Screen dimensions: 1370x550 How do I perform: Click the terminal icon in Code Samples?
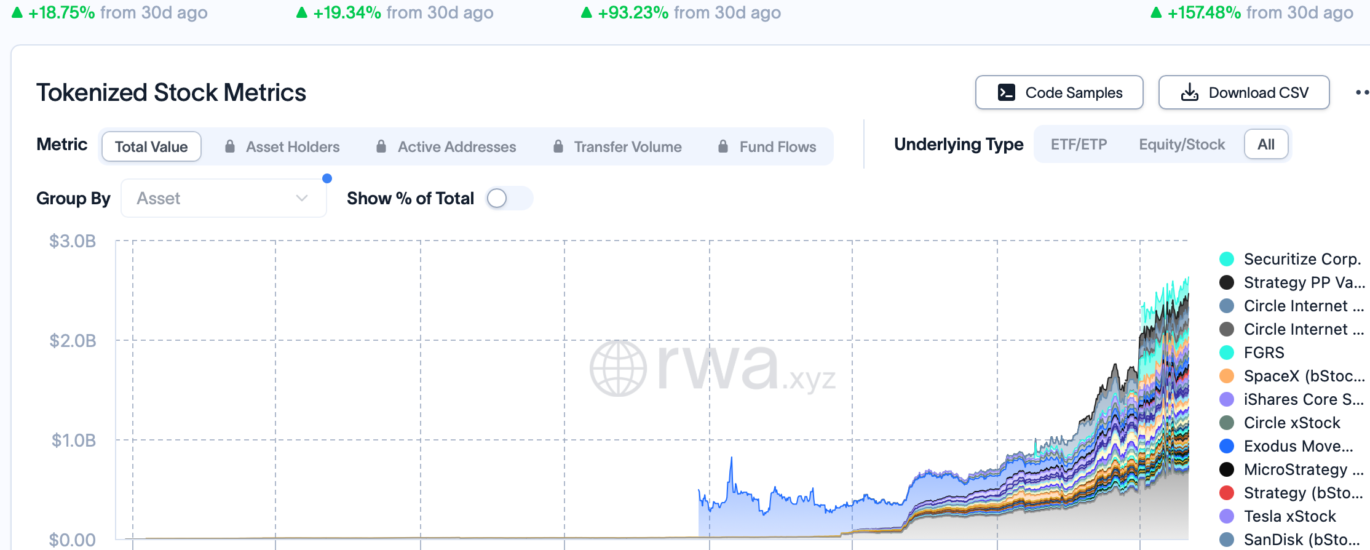1007,93
